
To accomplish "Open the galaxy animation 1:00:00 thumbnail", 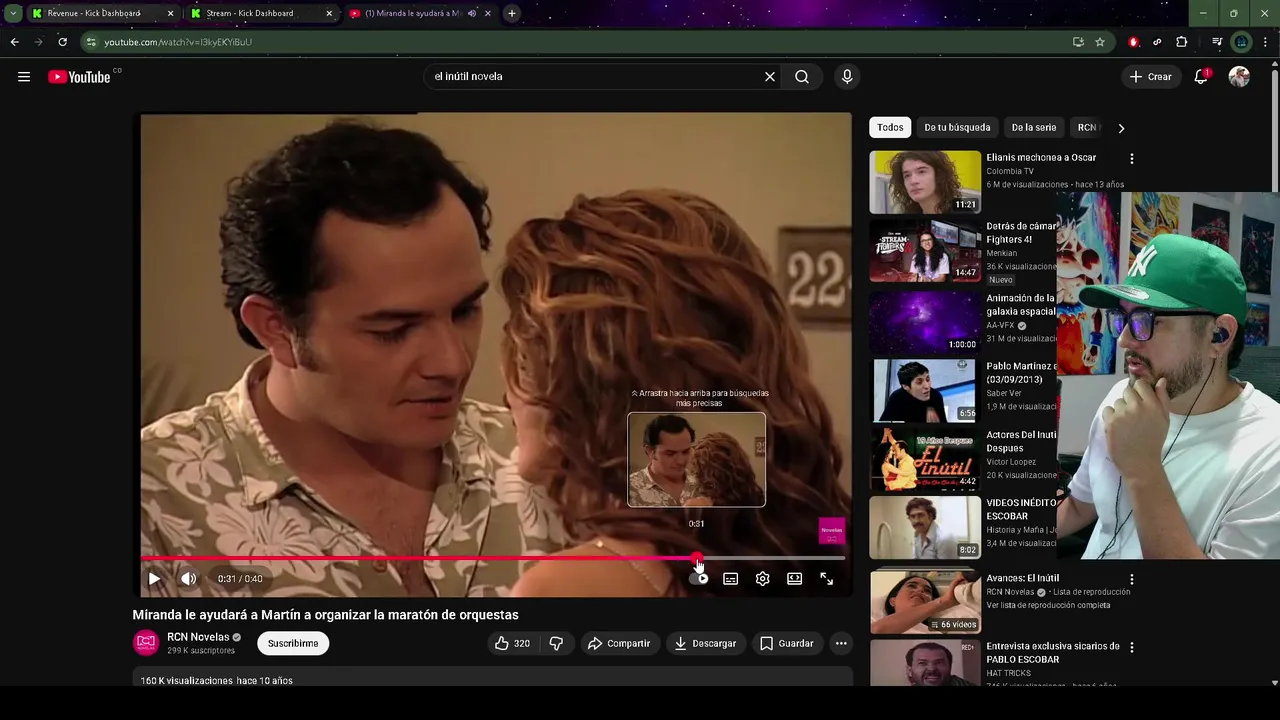I will point(925,322).
